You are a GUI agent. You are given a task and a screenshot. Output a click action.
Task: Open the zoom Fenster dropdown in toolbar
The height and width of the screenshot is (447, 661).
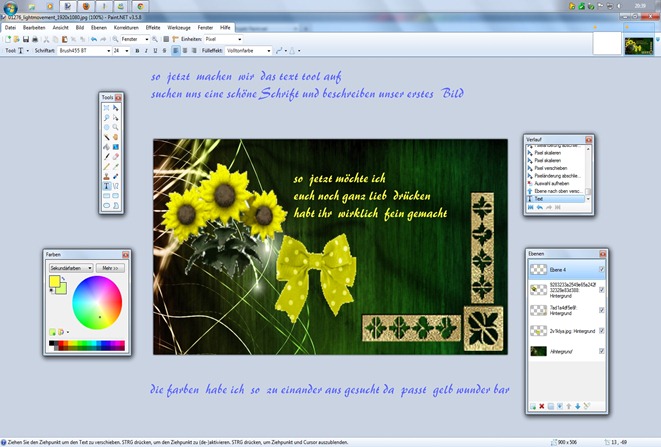click(134, 39)
